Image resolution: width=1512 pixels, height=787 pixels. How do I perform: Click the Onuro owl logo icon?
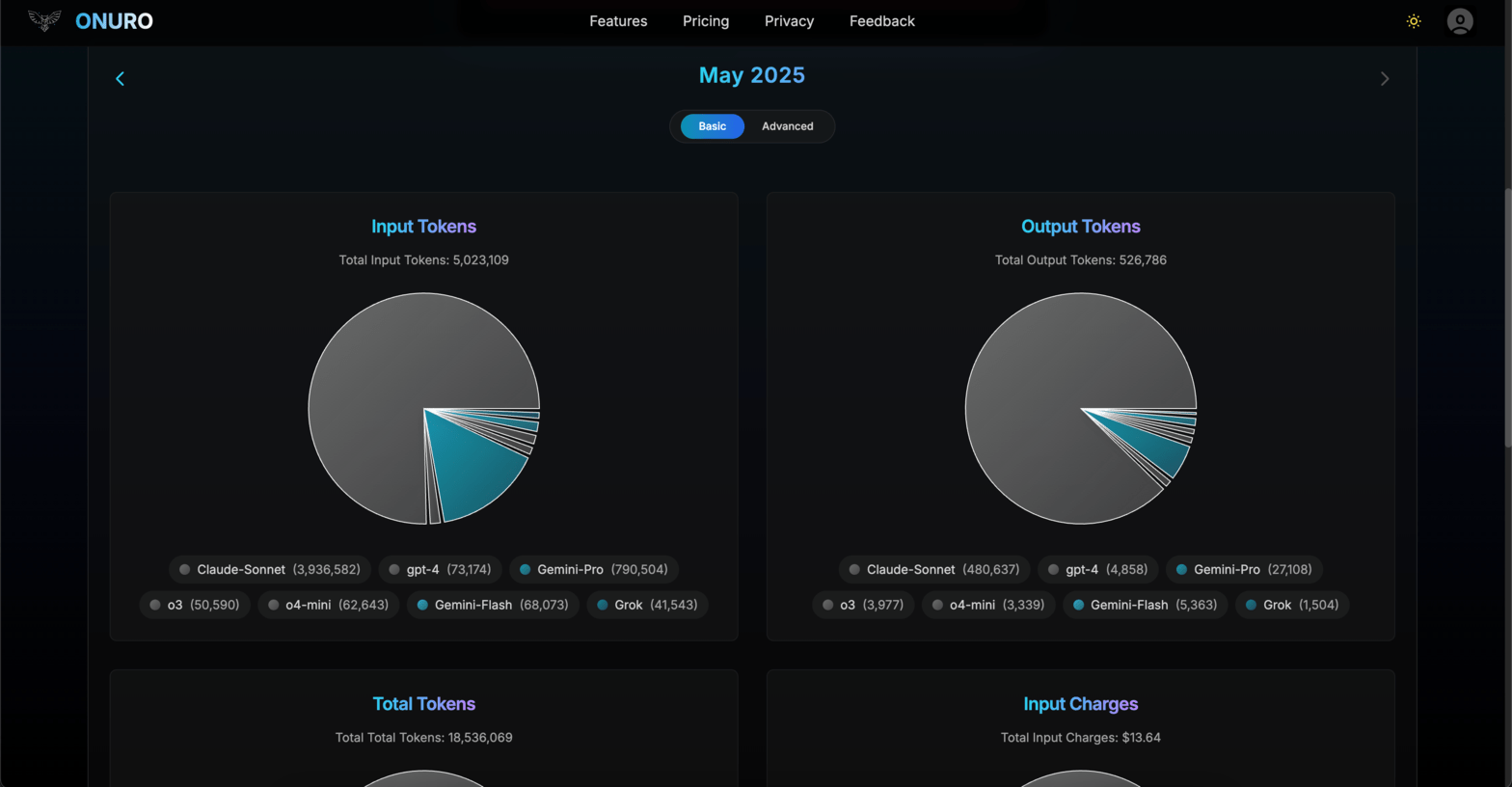(x=44, y=20)
